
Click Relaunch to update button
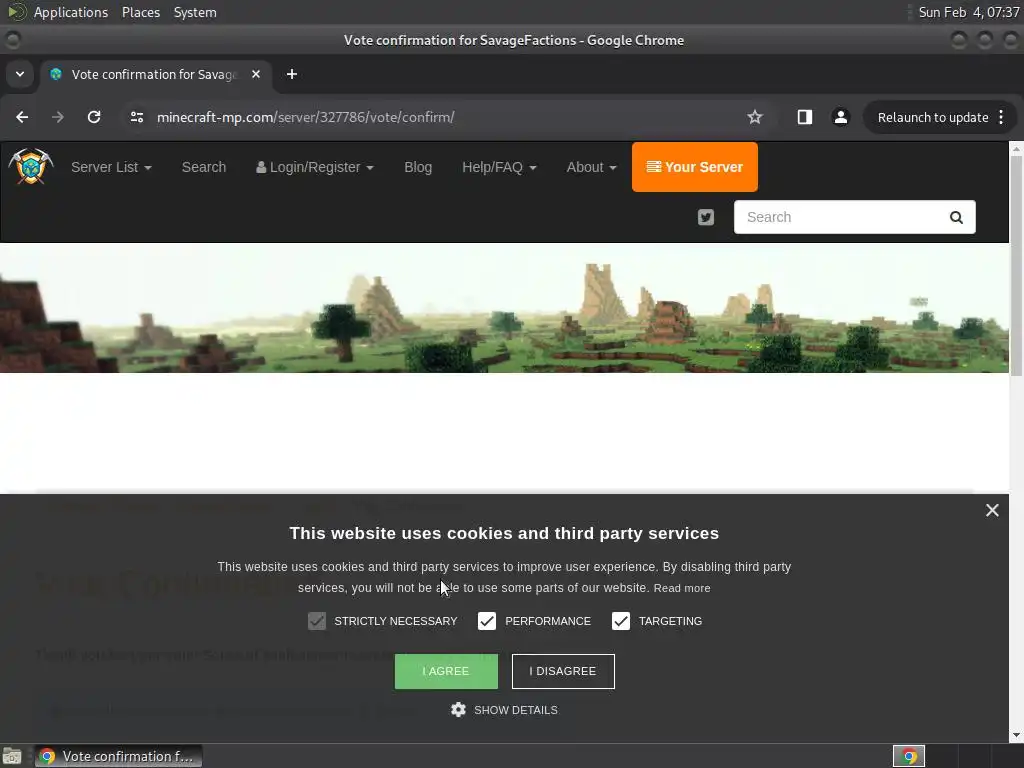pos(933,118)
